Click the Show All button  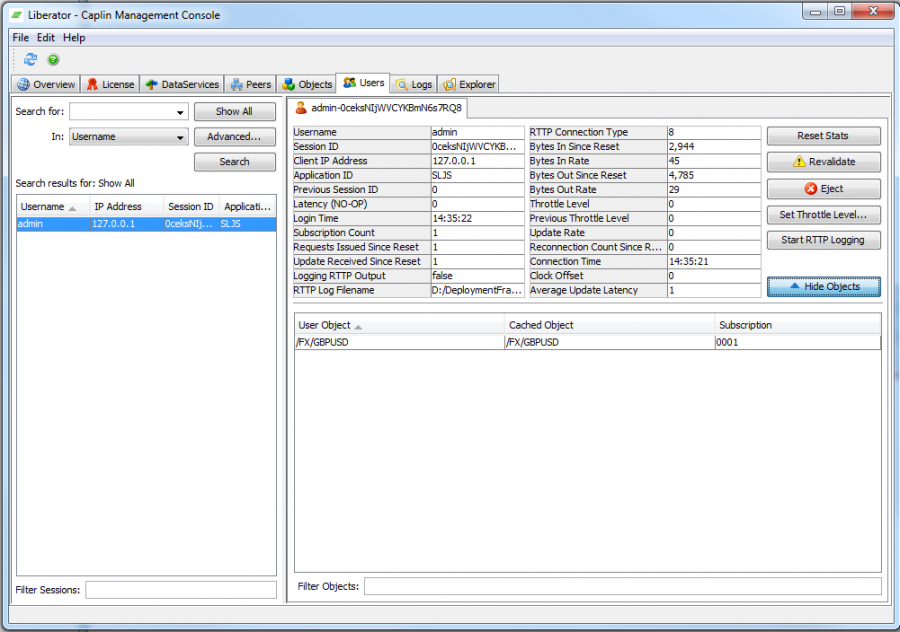[234, 111]
